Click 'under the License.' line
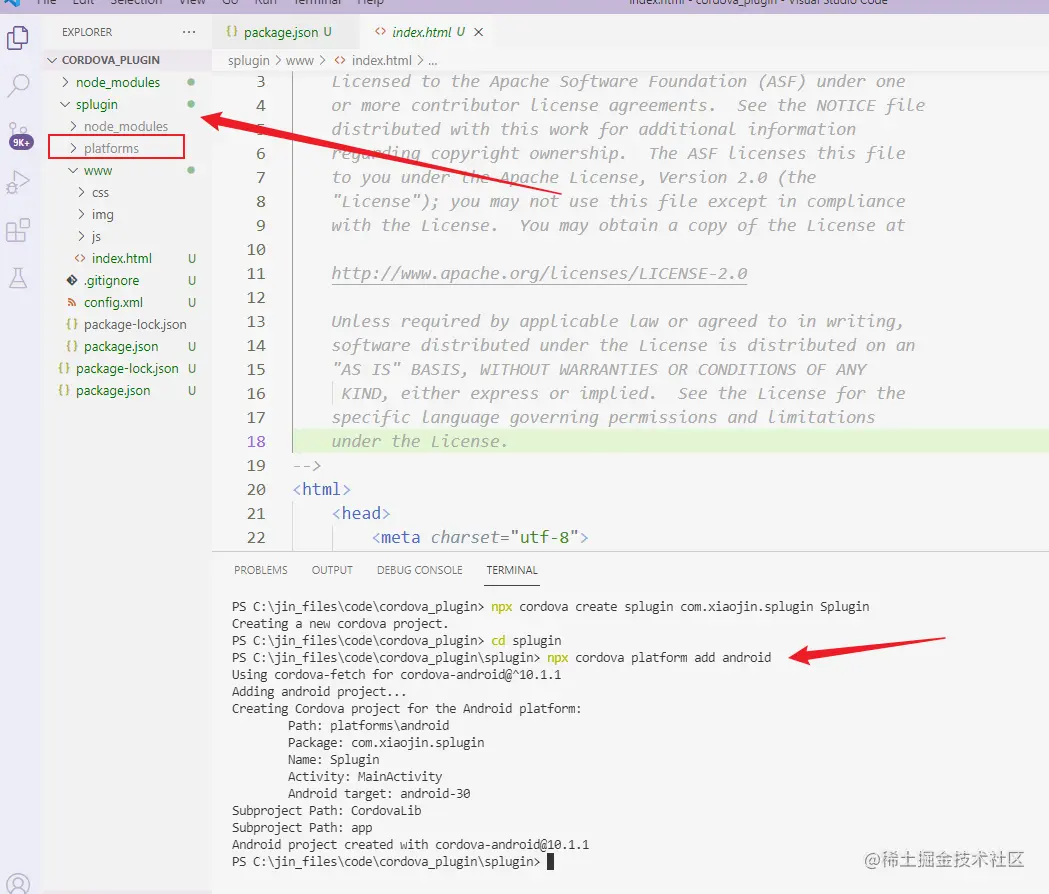This screenshot has height=894, width=1049. 419,442
